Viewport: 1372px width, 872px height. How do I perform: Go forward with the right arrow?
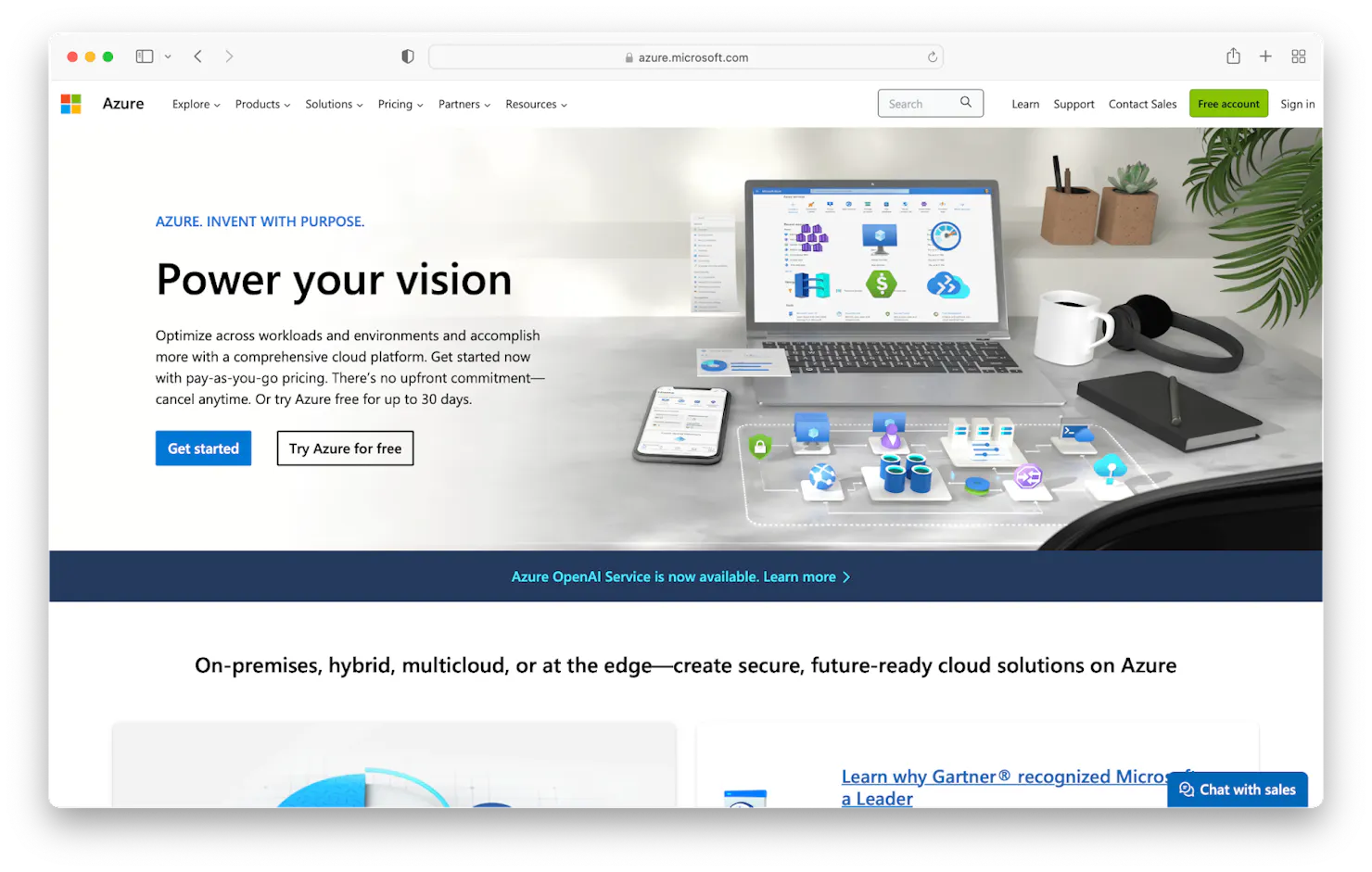(x=229, y=57)
